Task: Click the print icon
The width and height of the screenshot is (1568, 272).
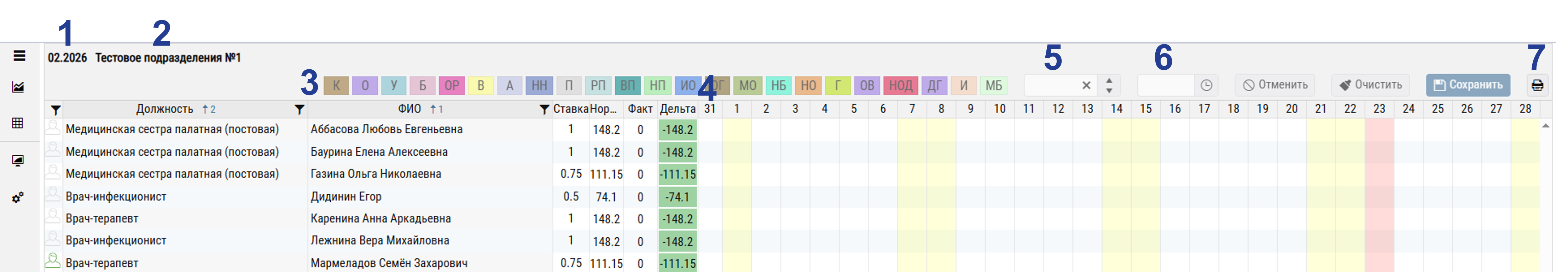Action: [1537, 85]
